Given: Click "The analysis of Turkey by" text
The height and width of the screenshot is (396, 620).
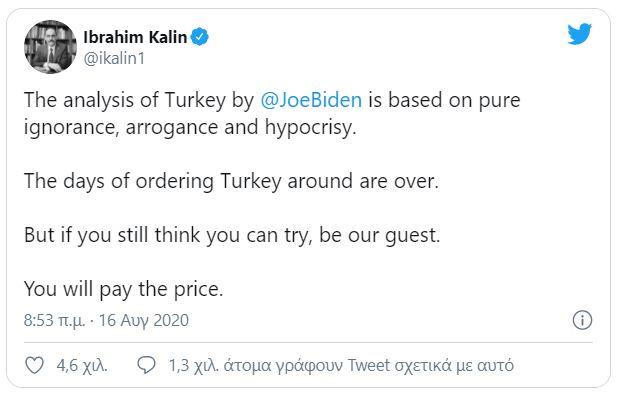Looking at the screenshot, I should 139,100.
